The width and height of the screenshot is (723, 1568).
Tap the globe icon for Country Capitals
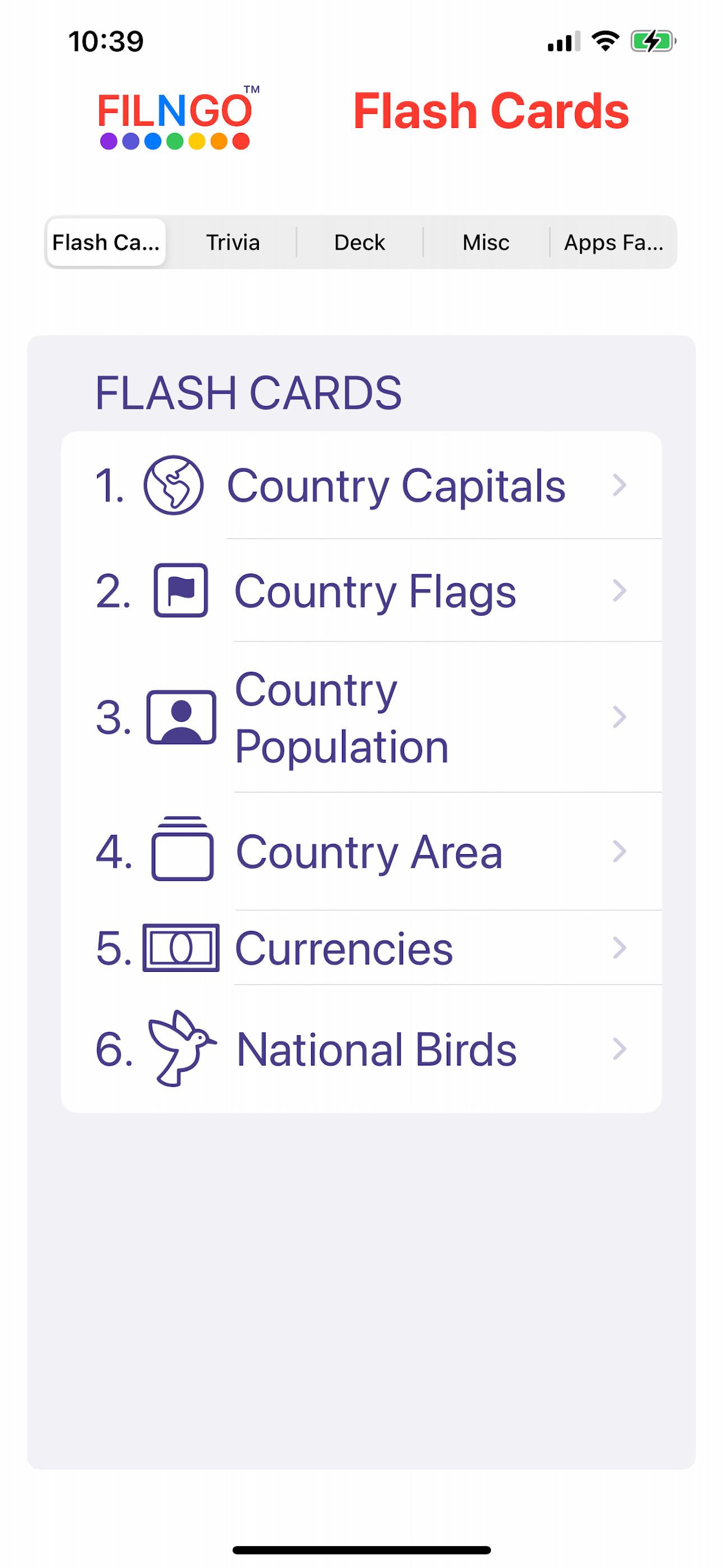coord(173,485)
